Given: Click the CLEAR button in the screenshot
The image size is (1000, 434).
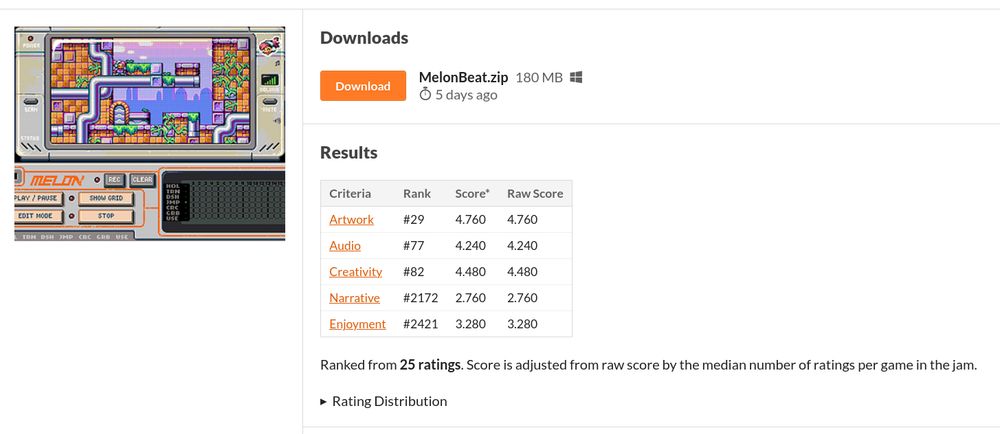Looking at the screenshot, I should coord(142,180).
